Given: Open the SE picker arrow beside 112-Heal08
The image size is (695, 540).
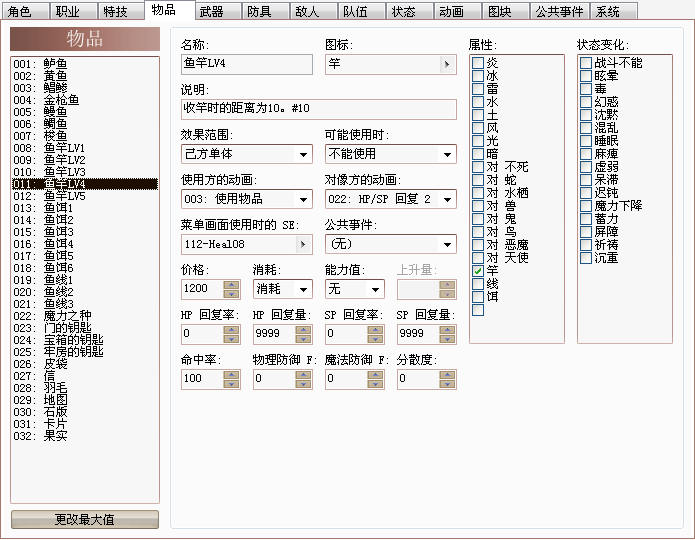Looking at the screenshot, I should click(x=303, y=244).
